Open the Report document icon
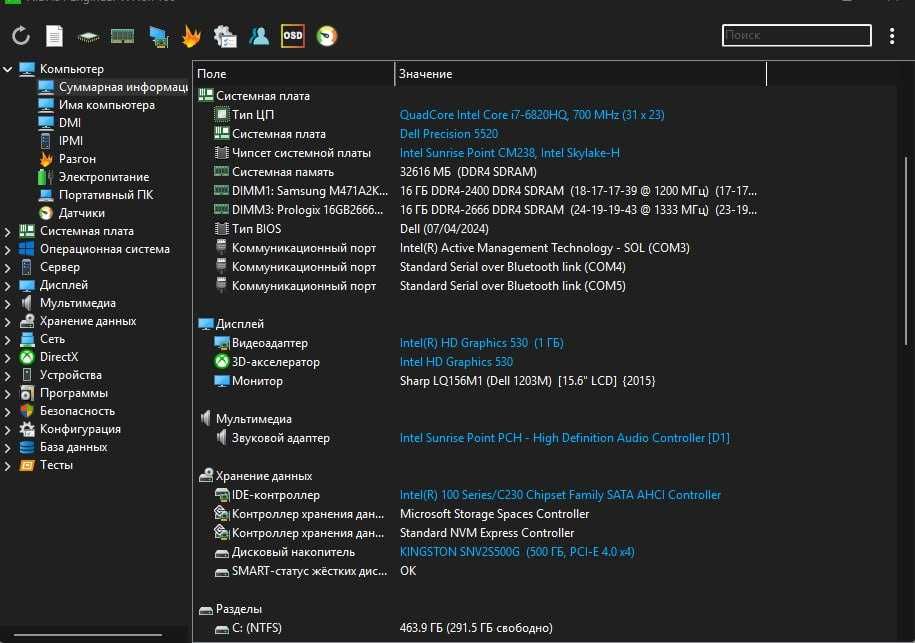Image resolution: width=915 pixels, height=643 pixels. [54, 36]
